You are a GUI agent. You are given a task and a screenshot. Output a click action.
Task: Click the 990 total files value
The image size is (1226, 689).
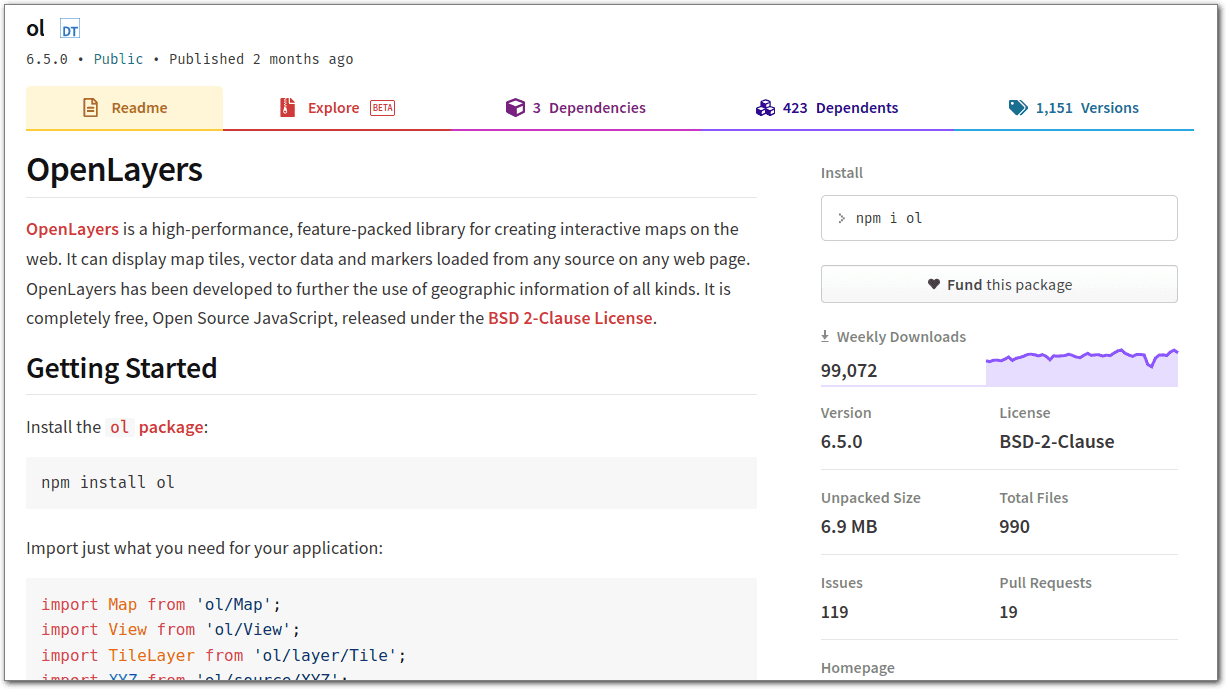(1014, 526)
